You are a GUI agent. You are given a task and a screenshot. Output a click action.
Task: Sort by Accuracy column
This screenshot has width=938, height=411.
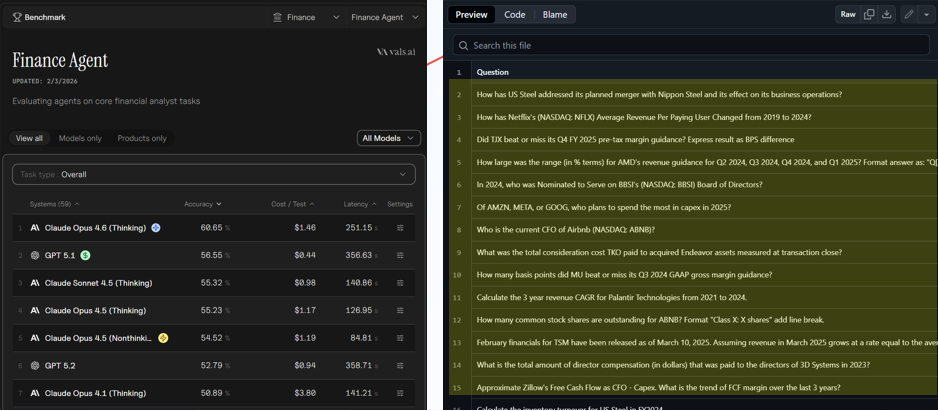click(x=203, y=204)
